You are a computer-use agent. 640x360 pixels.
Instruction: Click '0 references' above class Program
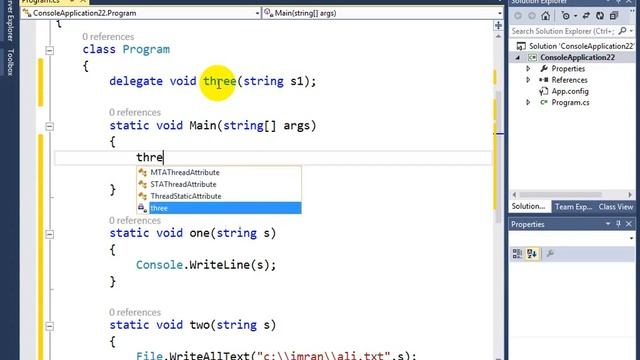point(108,37)
